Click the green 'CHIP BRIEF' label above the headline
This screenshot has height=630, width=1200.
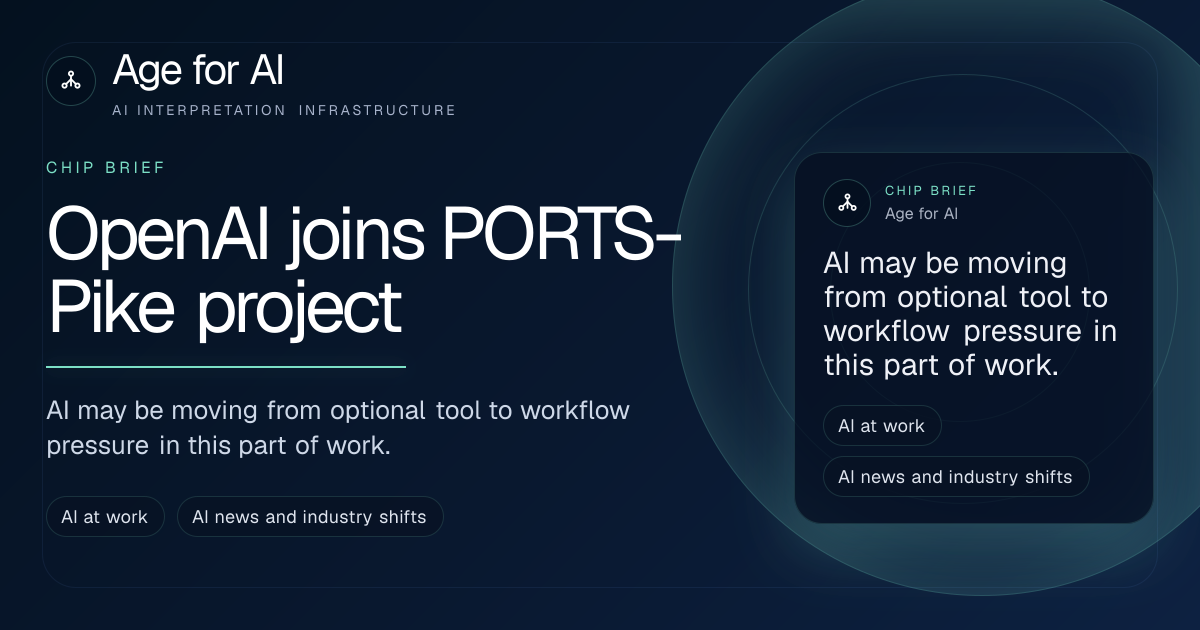coord(106,168)
